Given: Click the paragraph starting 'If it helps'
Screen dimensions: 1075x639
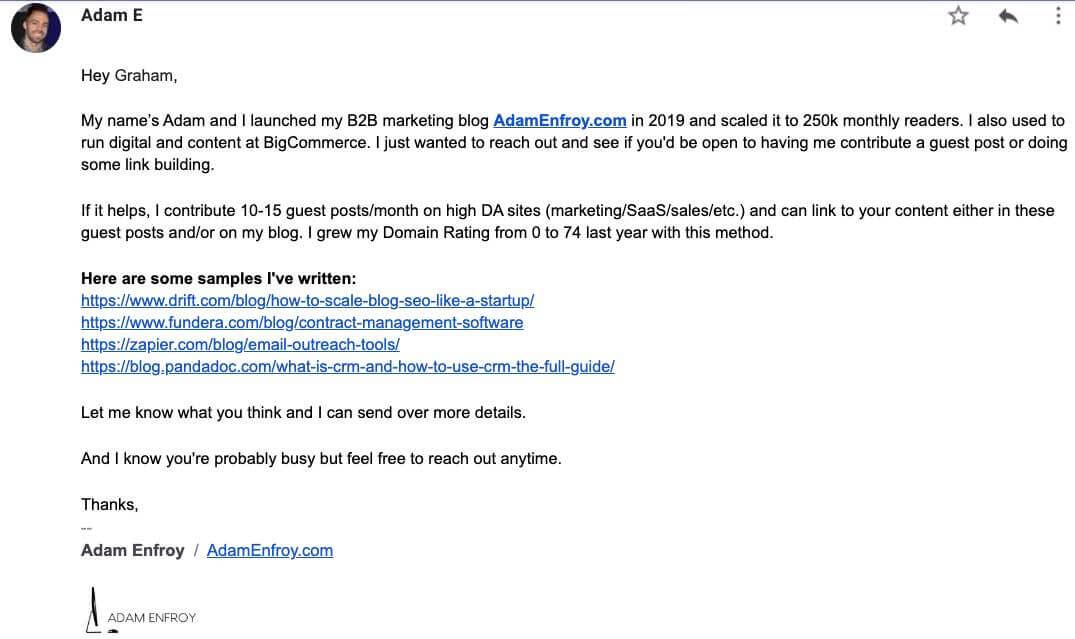Looking at the screenshot, I should point(567,221).
